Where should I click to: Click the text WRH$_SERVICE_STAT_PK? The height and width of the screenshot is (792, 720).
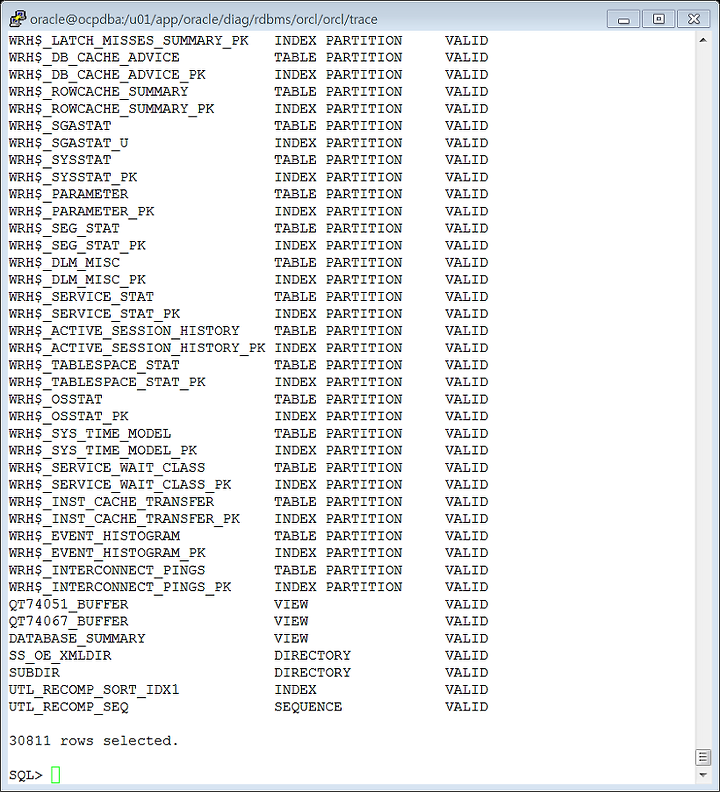(94, 314)
